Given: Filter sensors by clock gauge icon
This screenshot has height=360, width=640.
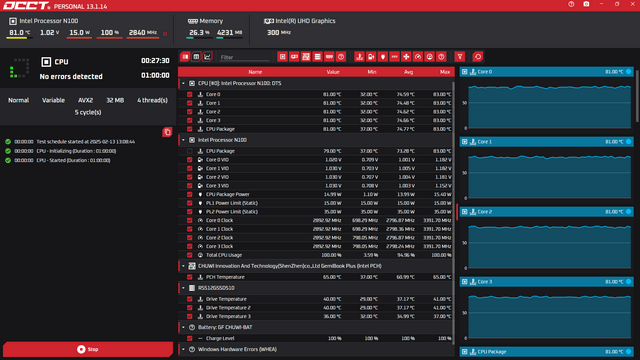Looking at the screenshot, I should tap(418, 57).
